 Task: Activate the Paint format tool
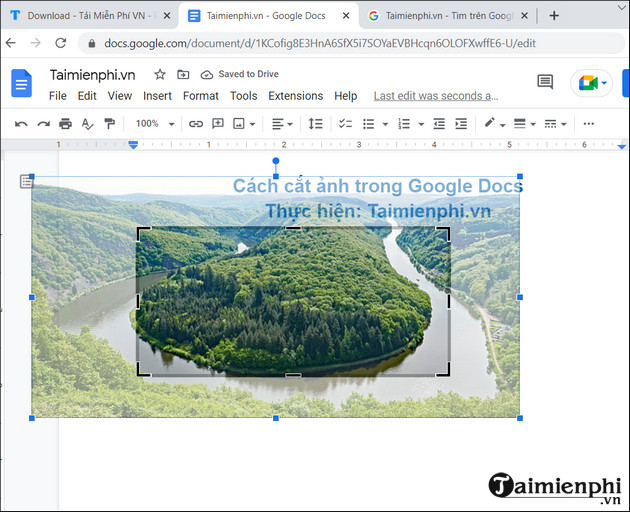point(109,124)
